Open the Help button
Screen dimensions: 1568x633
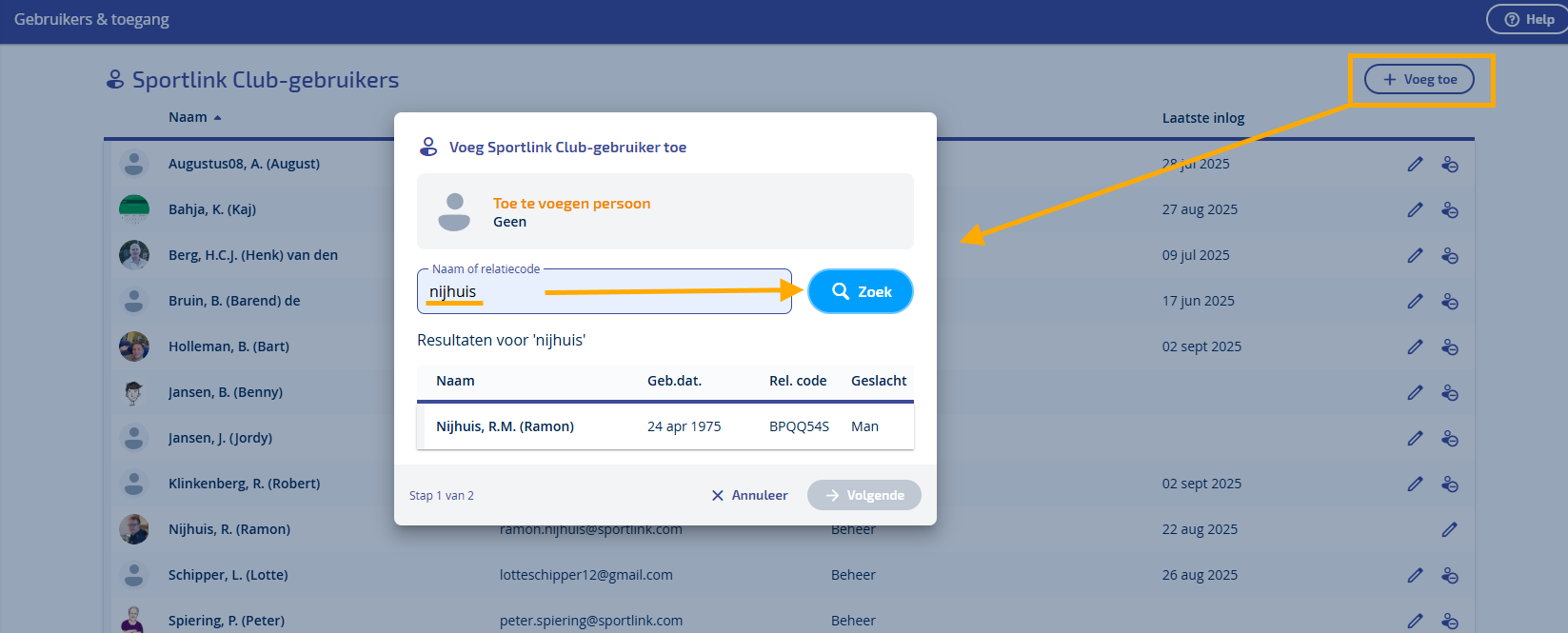1528,19
